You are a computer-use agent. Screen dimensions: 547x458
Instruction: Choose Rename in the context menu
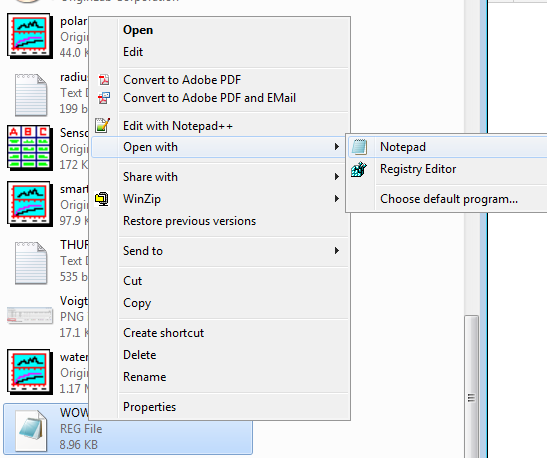(x=145, y=377)
